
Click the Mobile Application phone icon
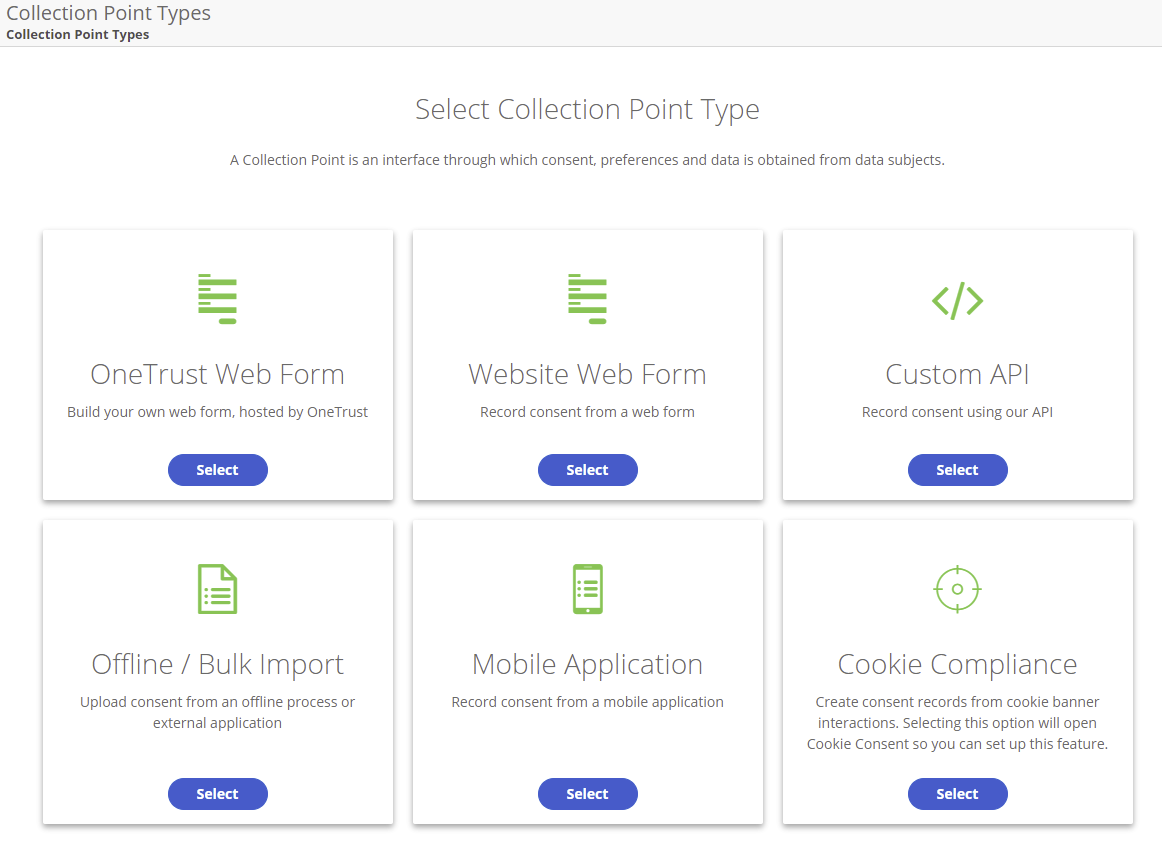587,589
